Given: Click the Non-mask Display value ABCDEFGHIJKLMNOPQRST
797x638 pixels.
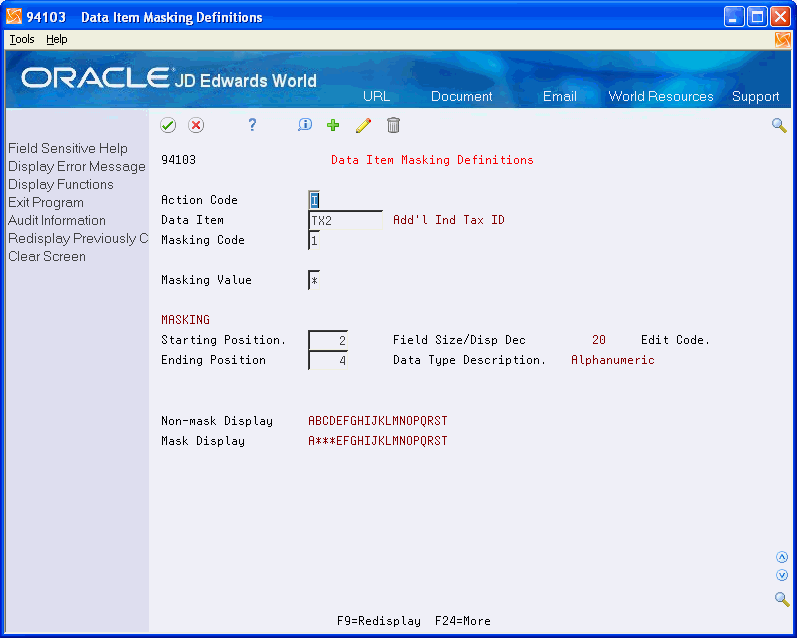Looking at the screenshot, I should pyautogui.click(x=378, y=421).
